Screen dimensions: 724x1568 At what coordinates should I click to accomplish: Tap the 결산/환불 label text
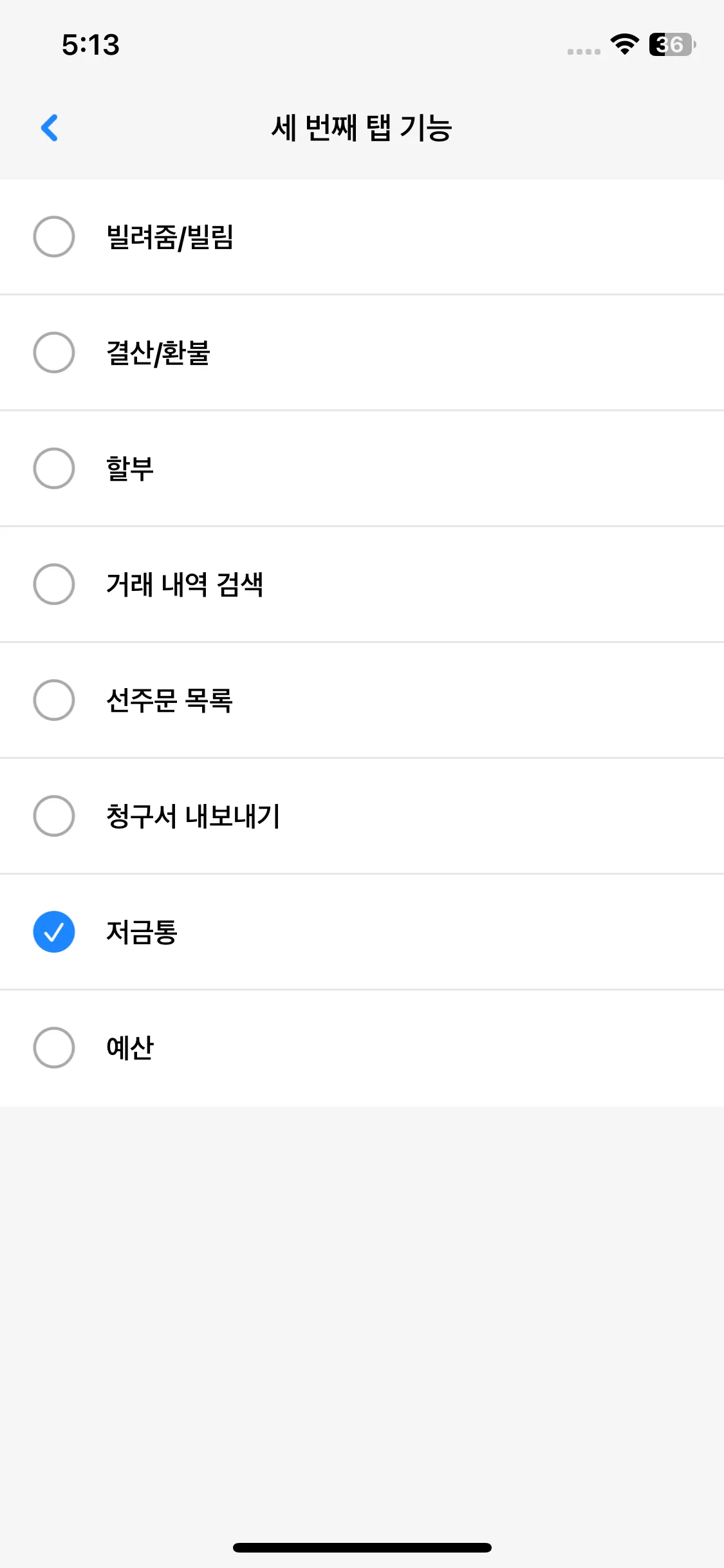(x=158, y=353)
